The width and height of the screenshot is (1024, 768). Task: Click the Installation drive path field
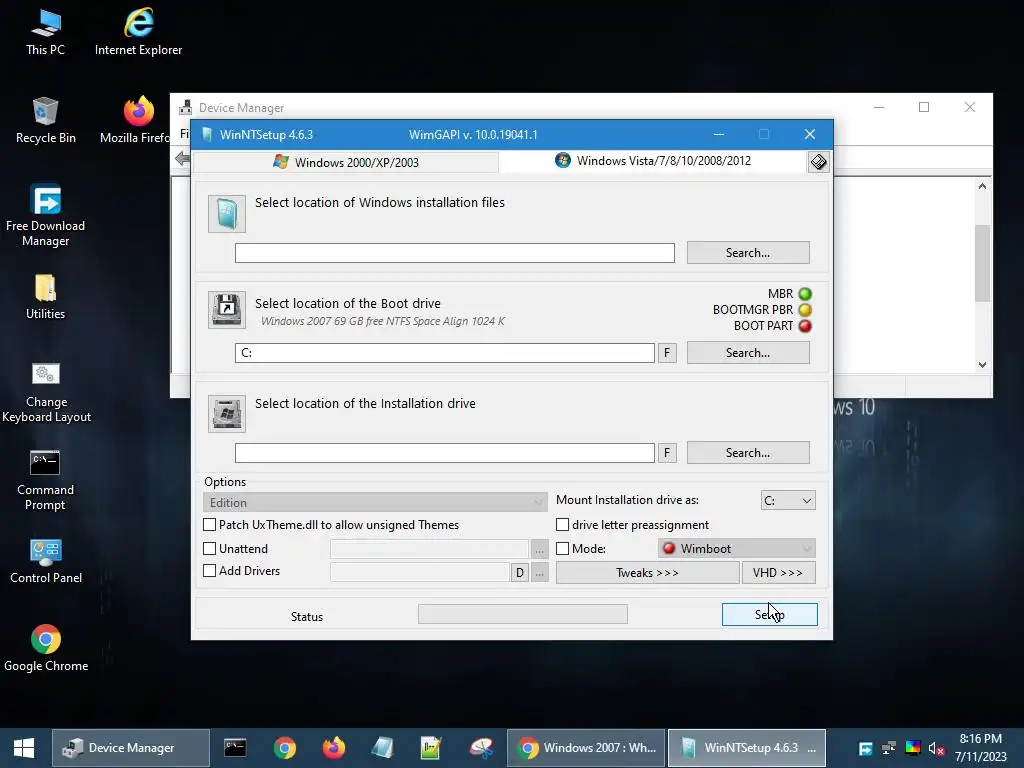(x=445, y=453)
